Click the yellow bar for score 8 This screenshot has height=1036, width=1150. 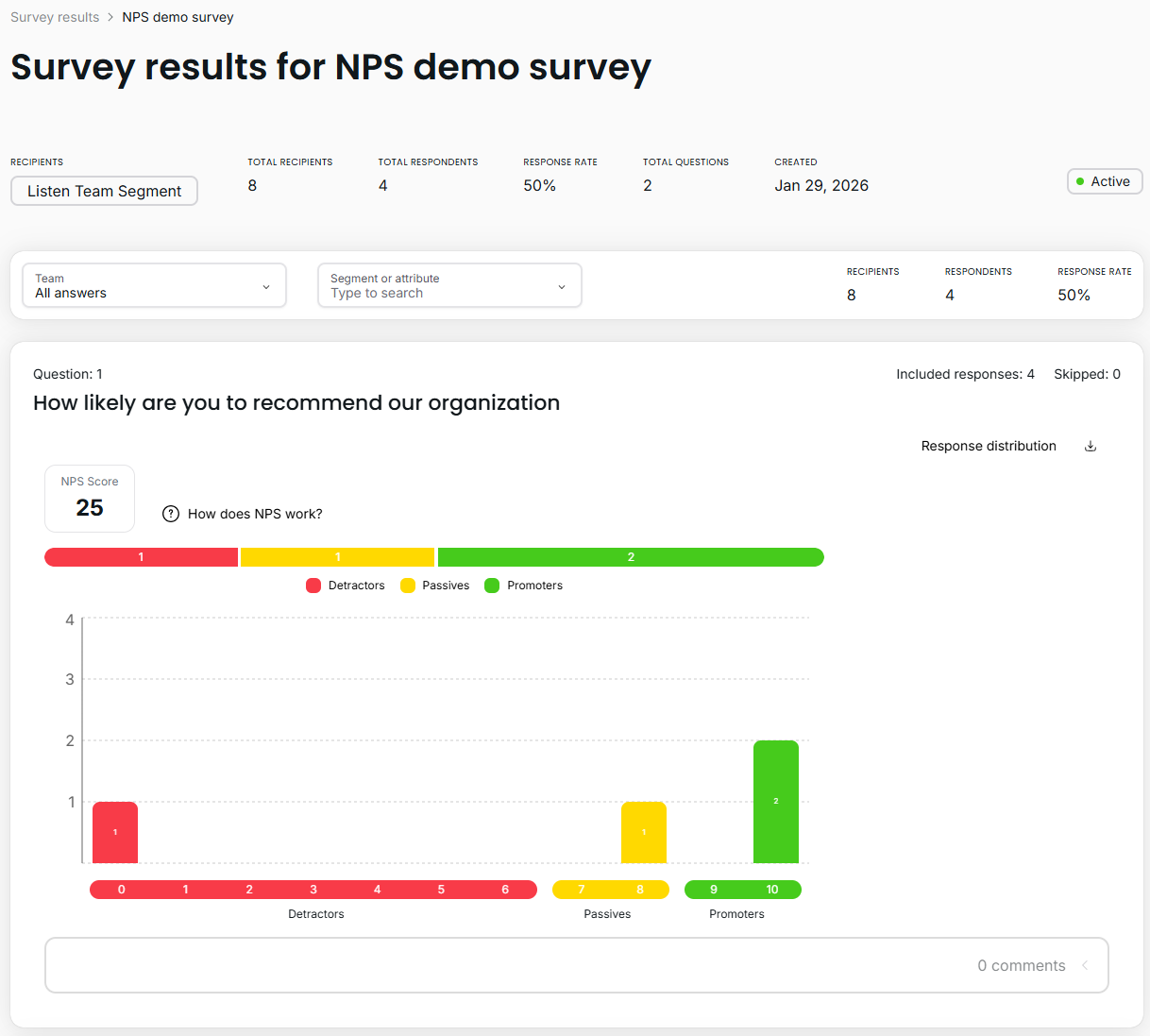pyautogui.click(x=643, y=832)
